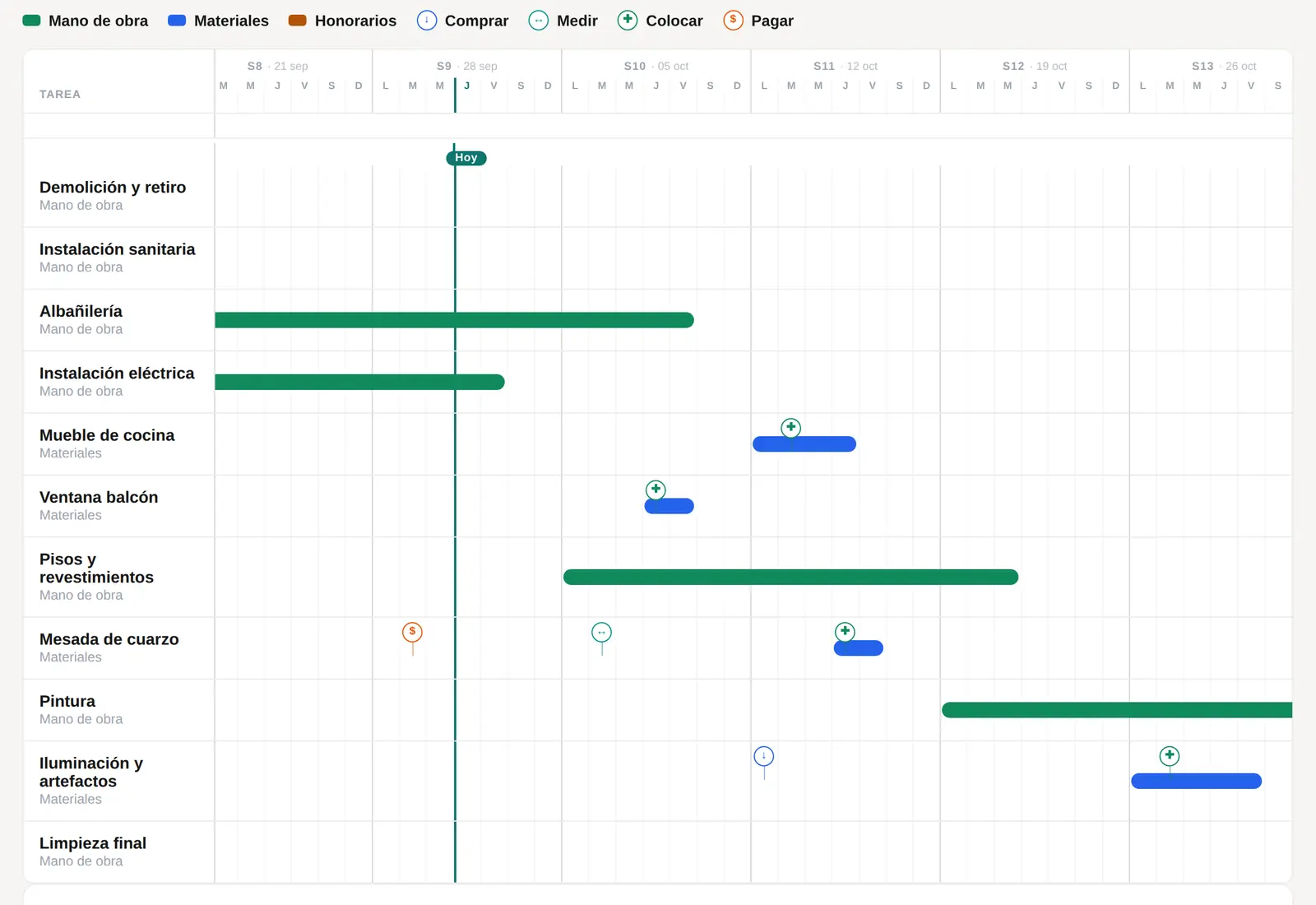Open the Iluminación y artefactos task name

pyautogui.click(x=91, y=773)
